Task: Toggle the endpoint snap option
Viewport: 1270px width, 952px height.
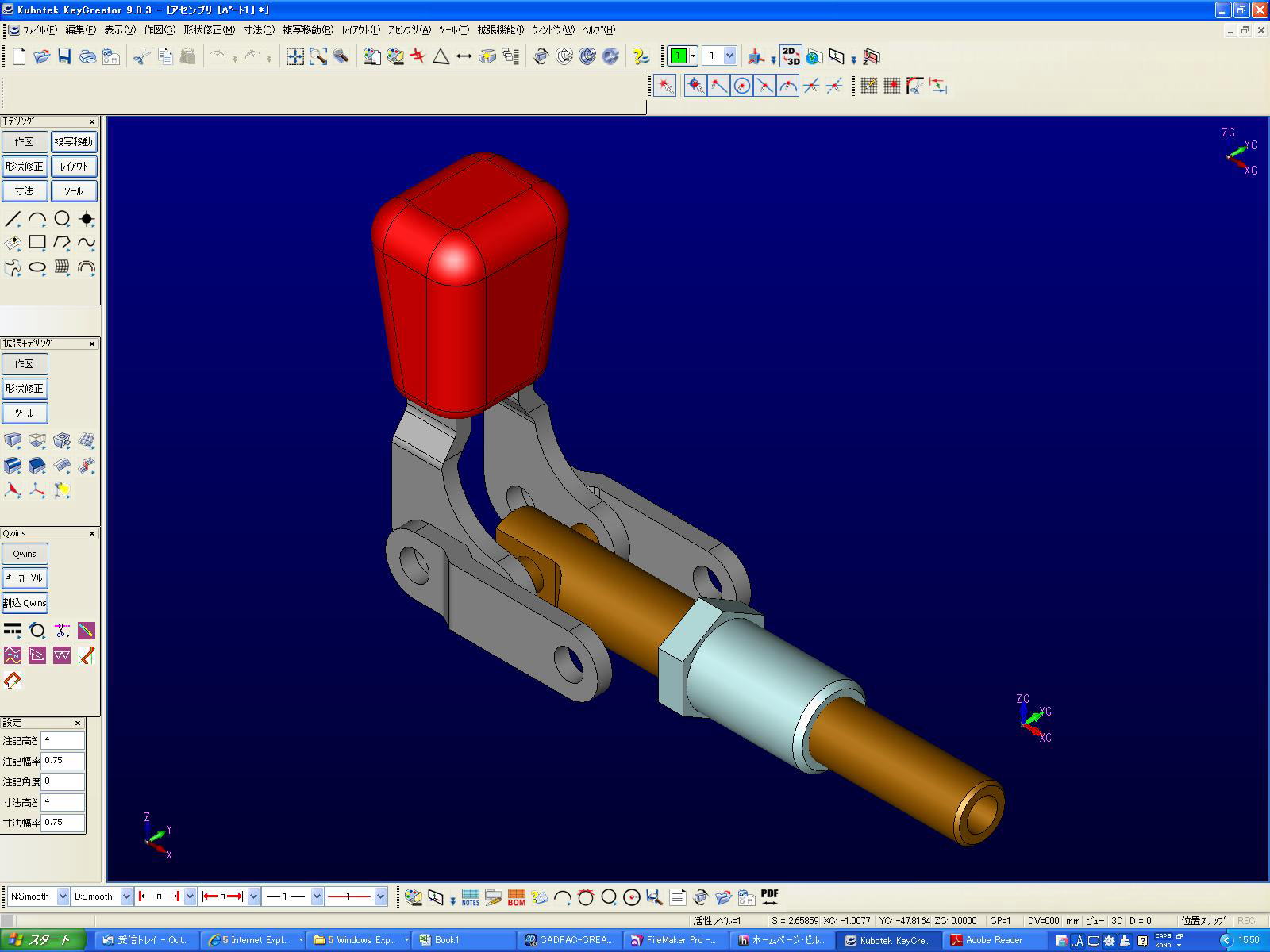Action: [719, 86]
